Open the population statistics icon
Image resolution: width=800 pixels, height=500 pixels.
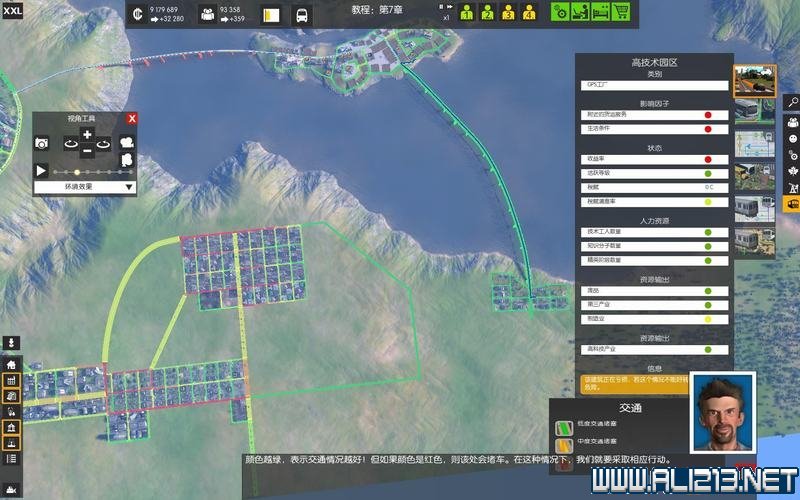coord(208,14)
